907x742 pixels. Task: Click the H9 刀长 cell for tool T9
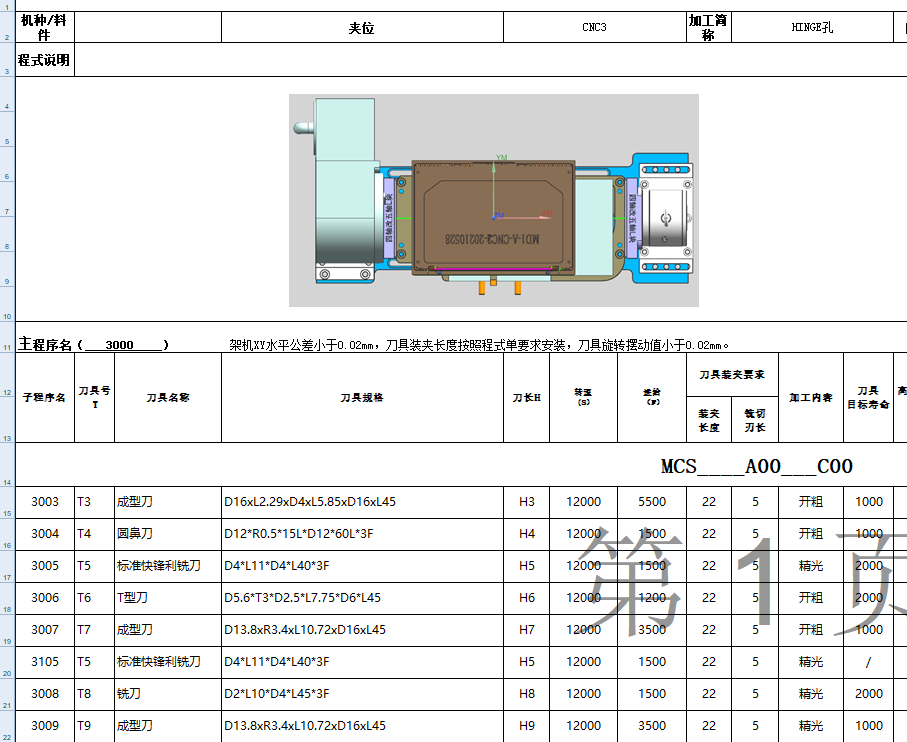[x=525, y=726]
